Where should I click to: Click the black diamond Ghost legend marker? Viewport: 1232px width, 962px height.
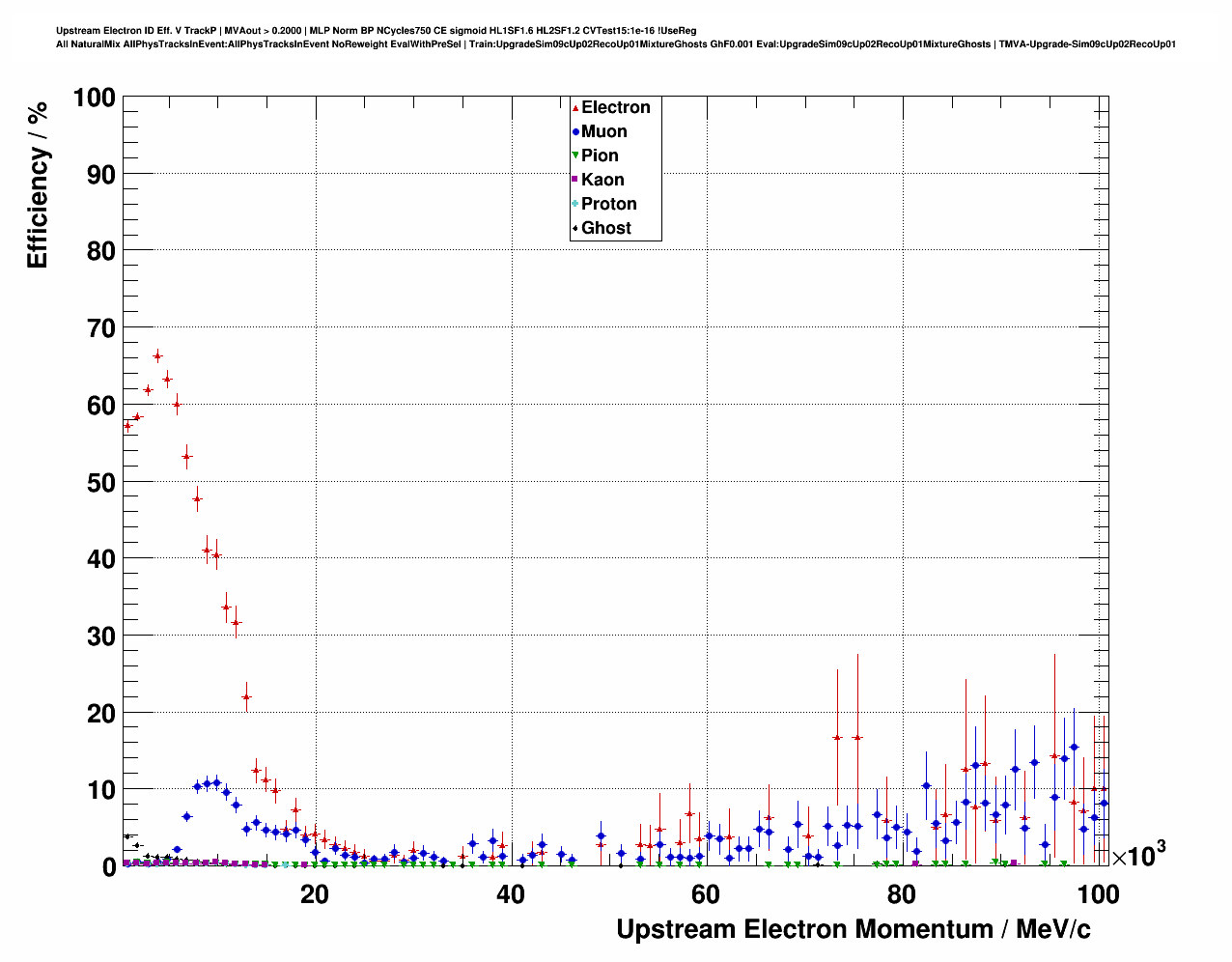click(575, 228)
